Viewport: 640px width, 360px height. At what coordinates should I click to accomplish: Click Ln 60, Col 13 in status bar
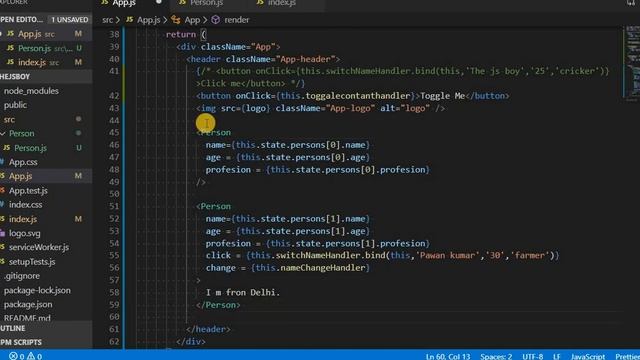[x=448, y=356]
